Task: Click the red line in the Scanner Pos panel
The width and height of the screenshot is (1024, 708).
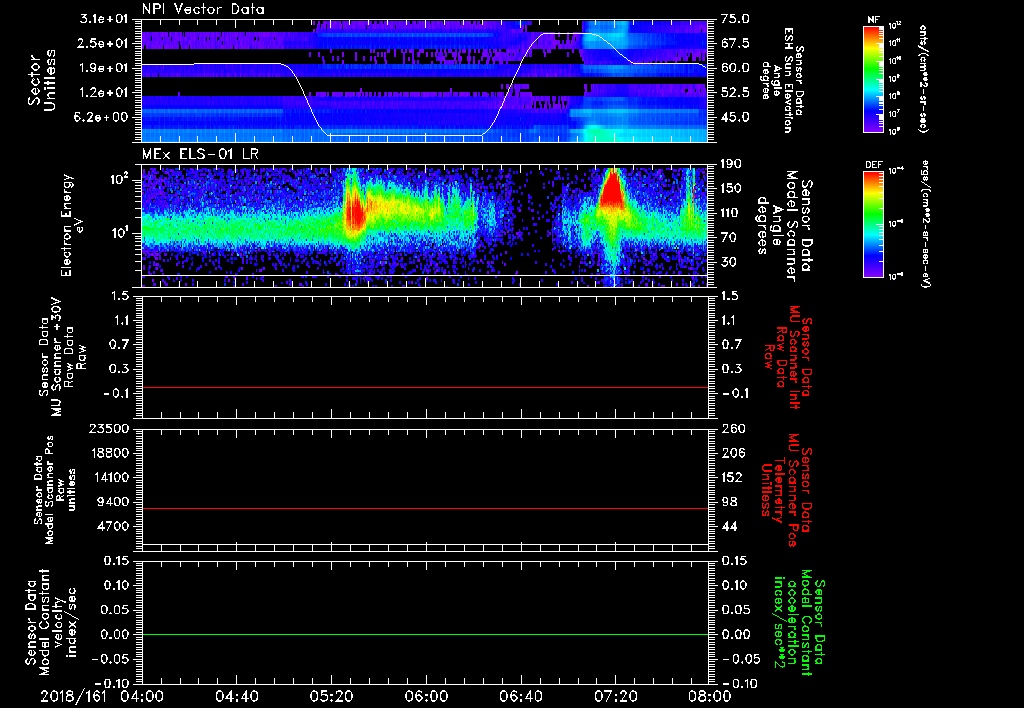Action: pyautogui.click(x=424, y=508)
